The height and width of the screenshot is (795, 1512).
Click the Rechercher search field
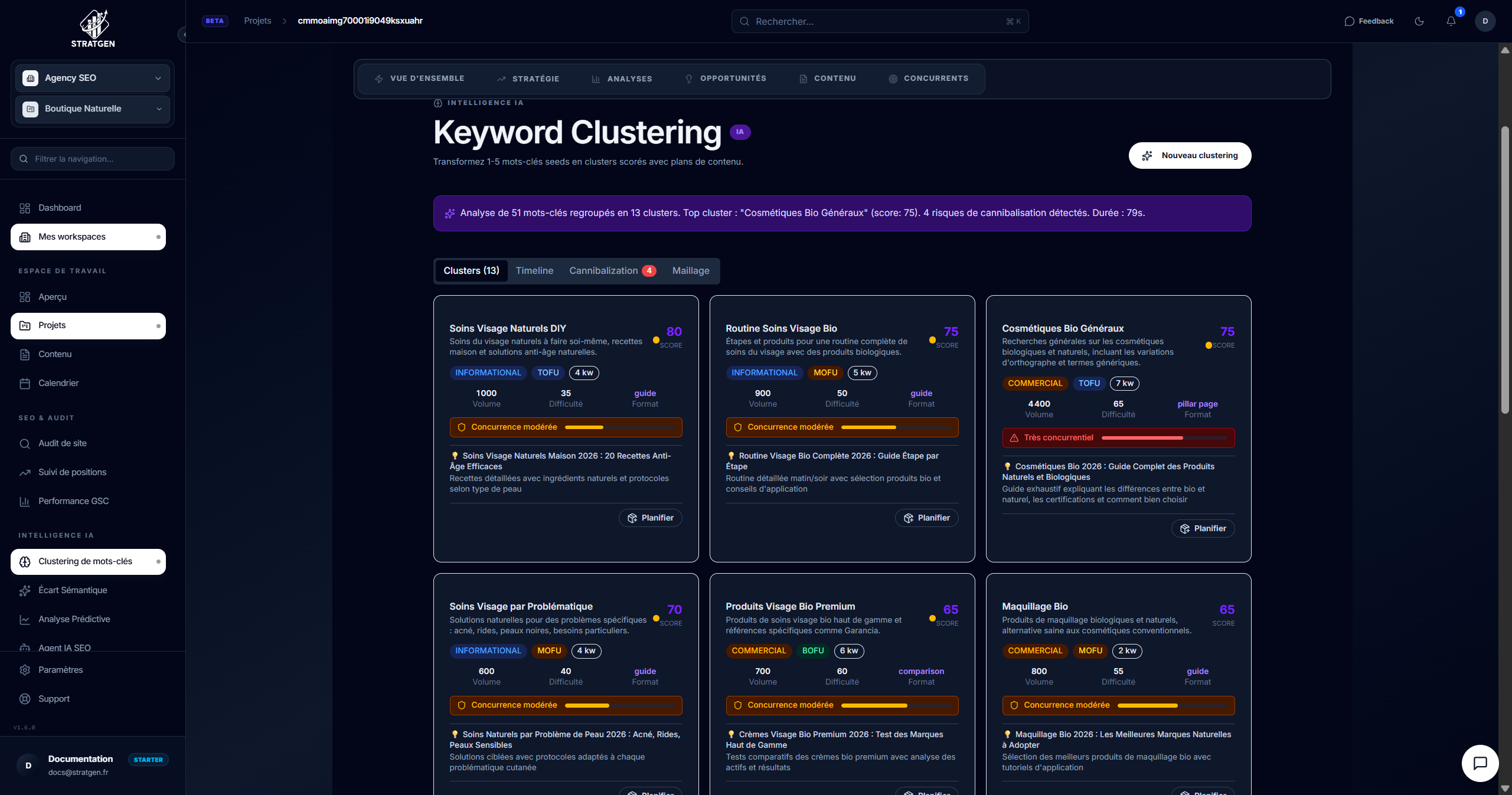pos(879,21)
